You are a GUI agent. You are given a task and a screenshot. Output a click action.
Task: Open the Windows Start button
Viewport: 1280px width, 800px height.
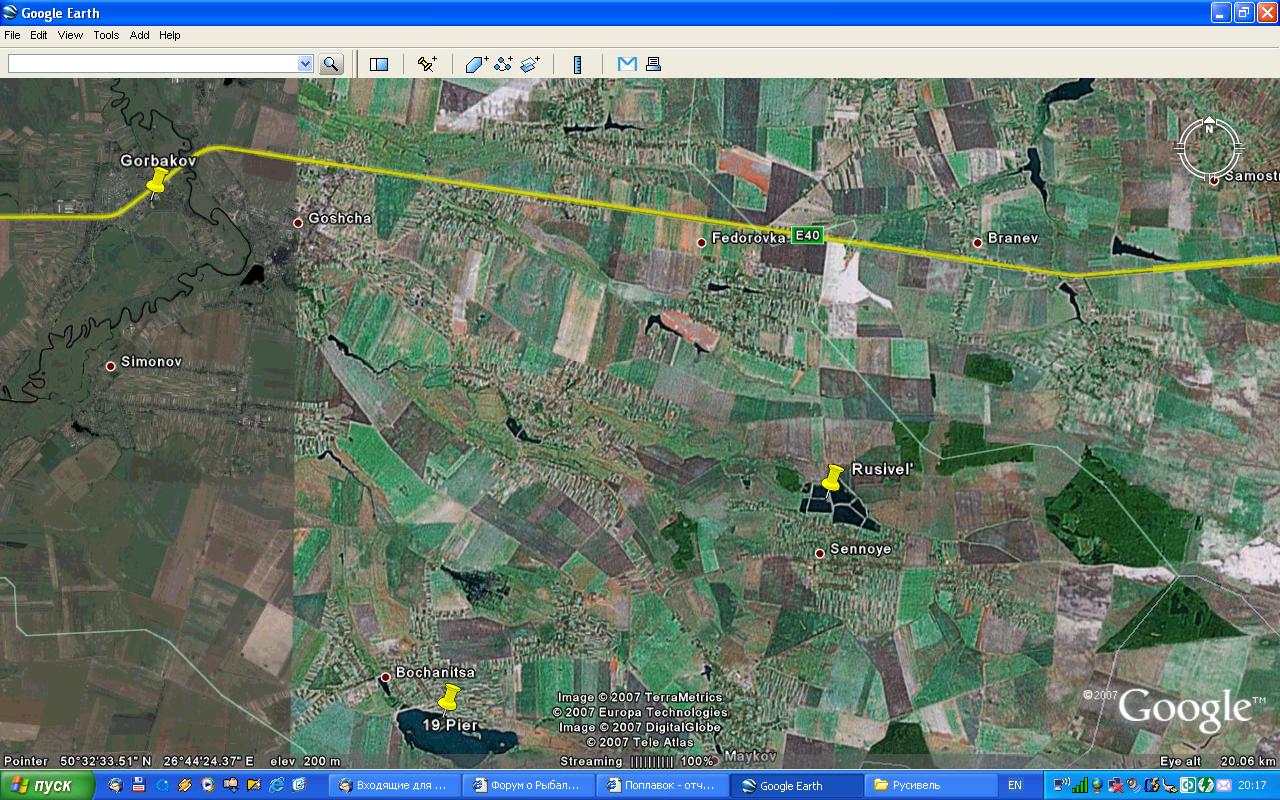click(x=48, y=785)
